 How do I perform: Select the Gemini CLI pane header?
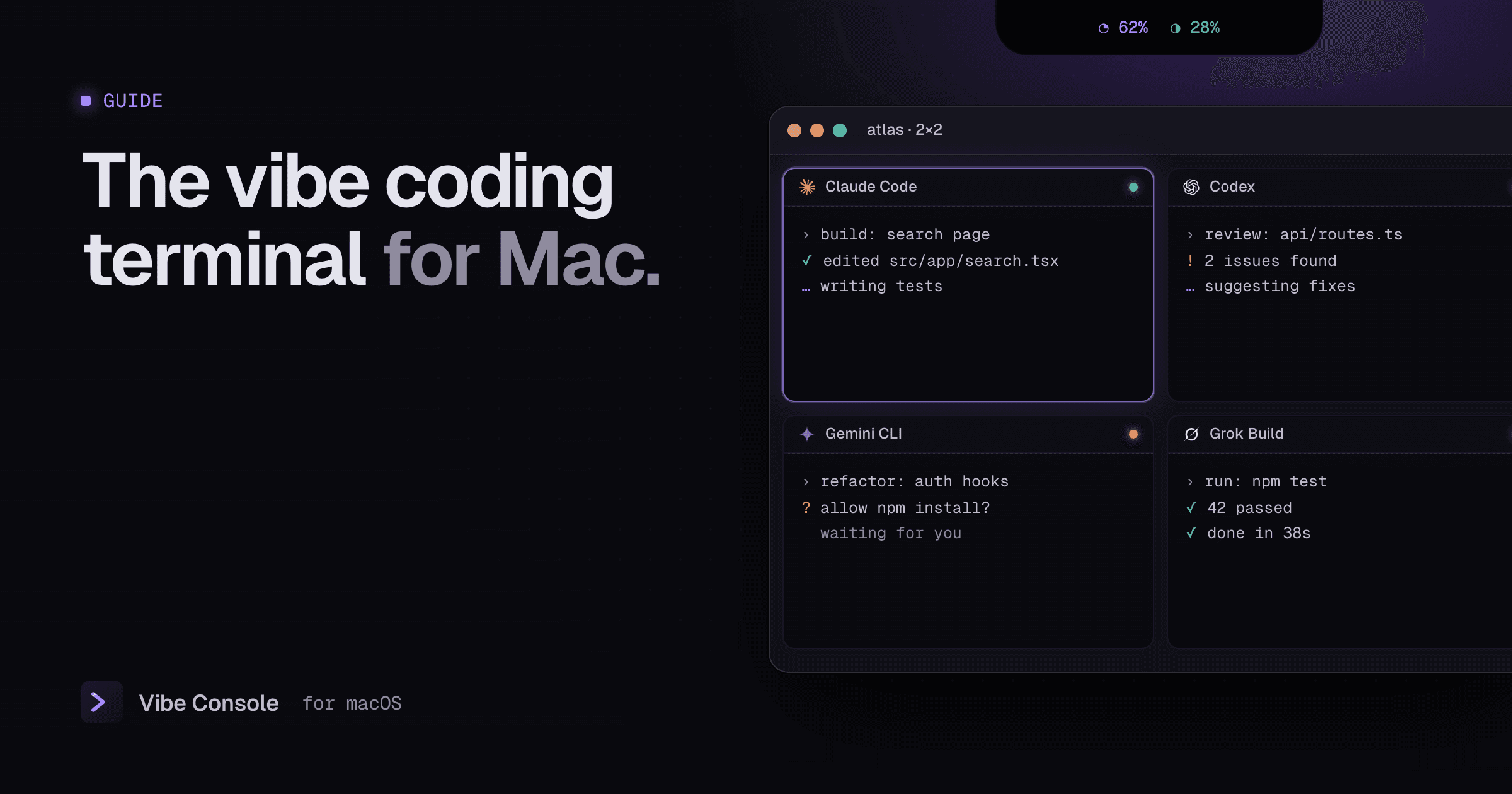click(x=968, y=434)
